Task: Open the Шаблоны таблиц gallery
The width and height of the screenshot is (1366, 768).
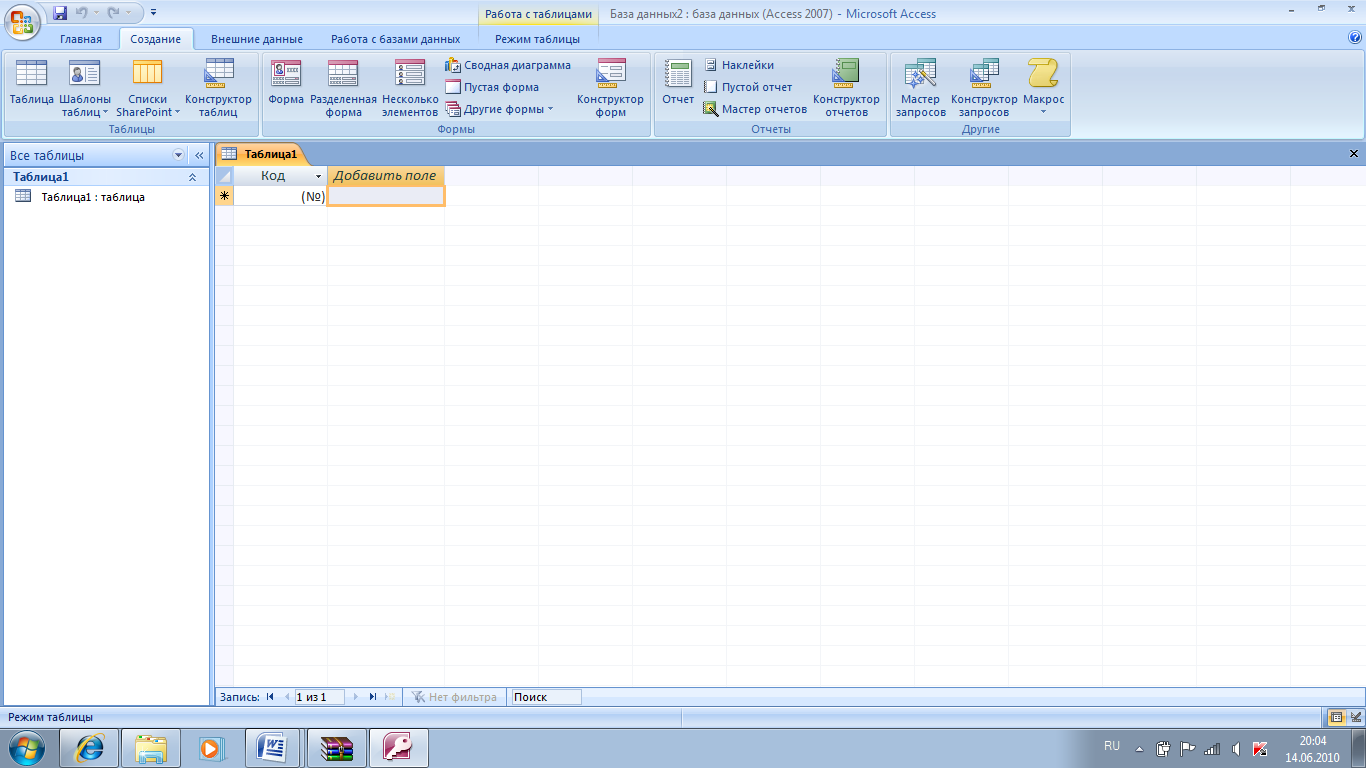Action: [x=85, y=88]
